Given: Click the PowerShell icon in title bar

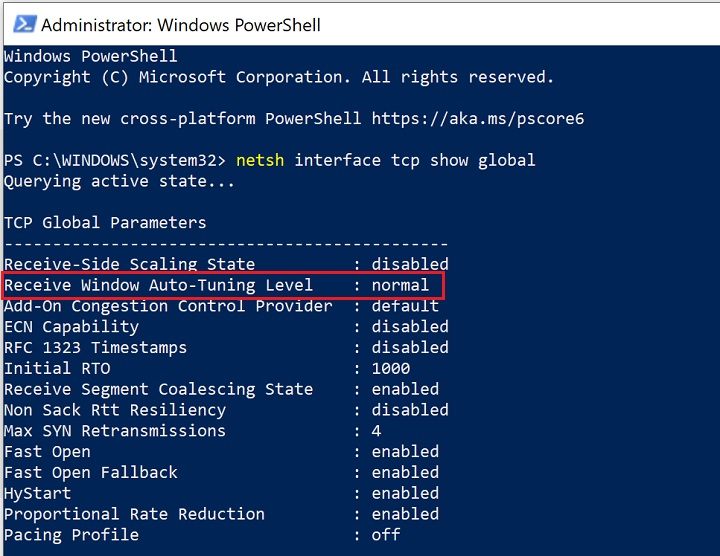Looking at the screenshot, I should click(21, 23).
